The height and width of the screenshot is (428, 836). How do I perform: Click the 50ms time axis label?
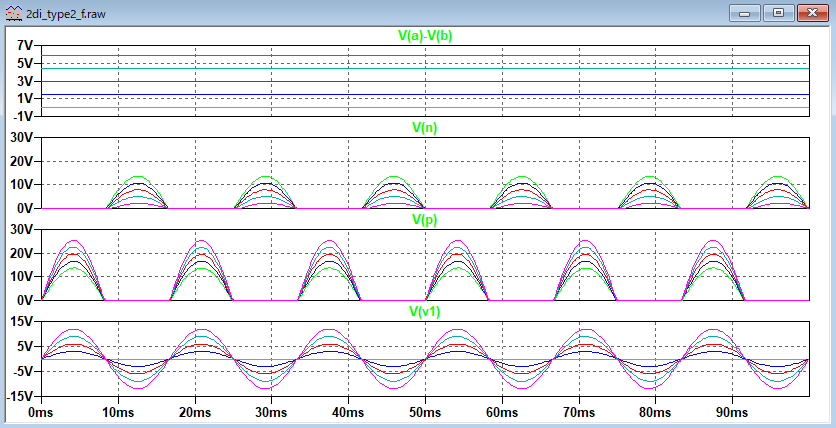(x=425, y=412)
